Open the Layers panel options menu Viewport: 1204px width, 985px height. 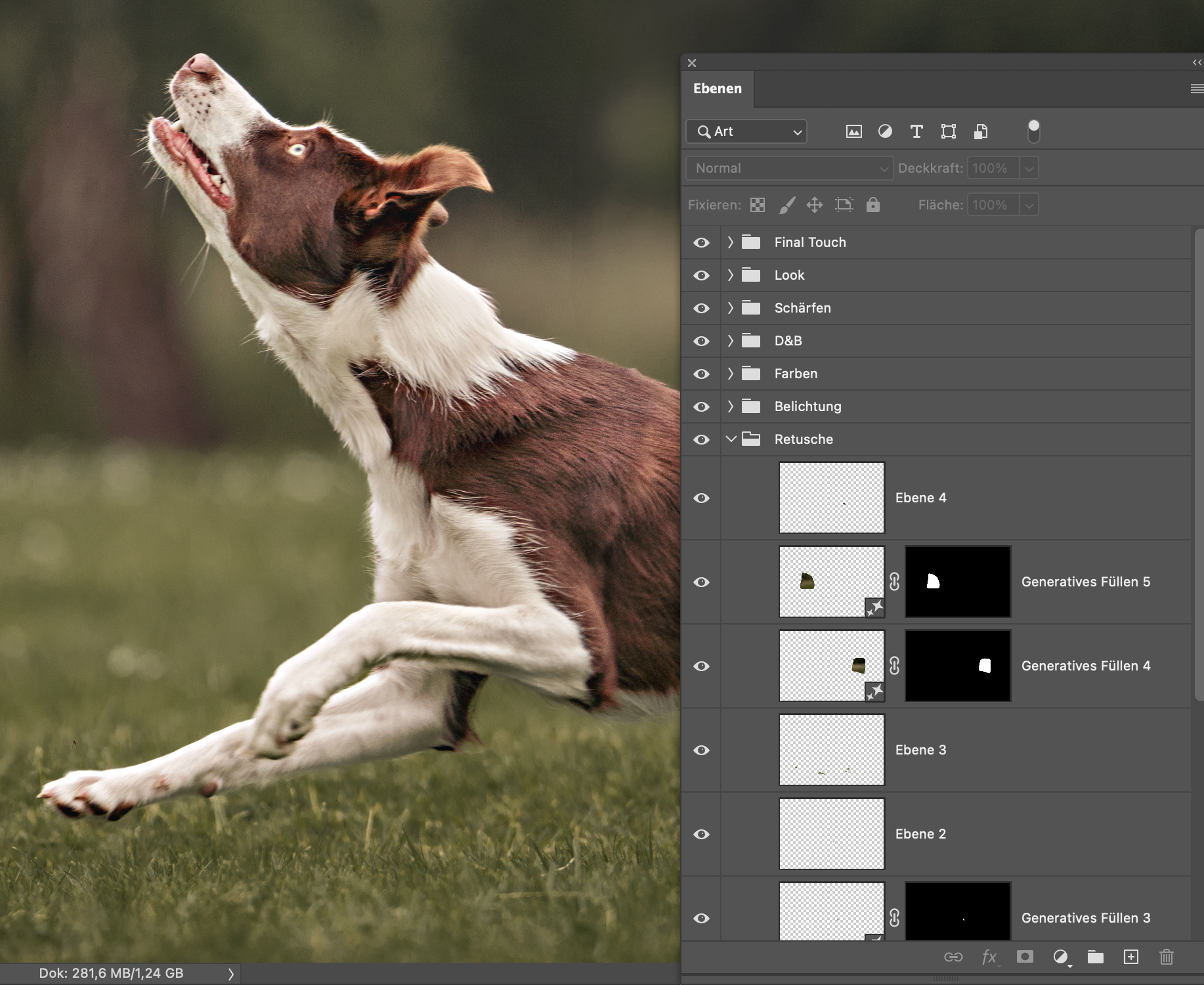tap(1196, 89)
